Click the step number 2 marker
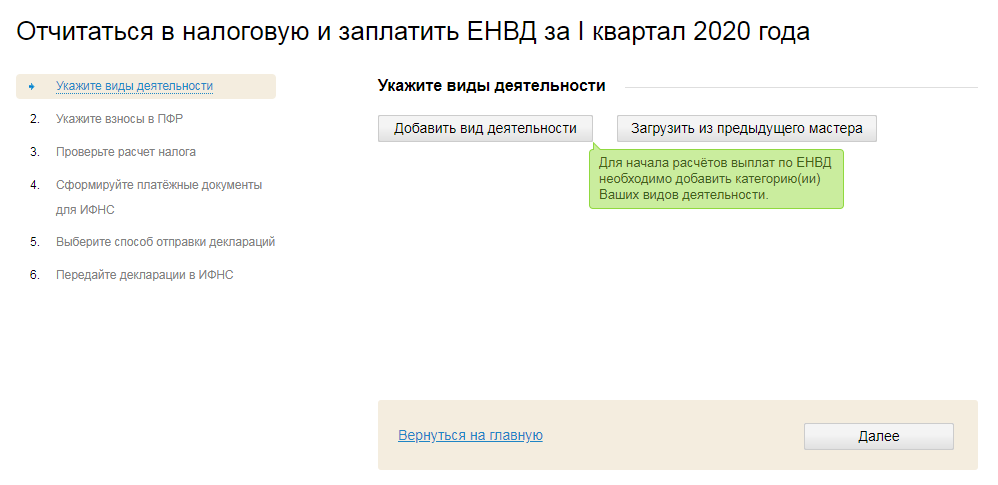The width and height of the screenshot is (998, 485). pyautogui.click(x=34, y=119)
